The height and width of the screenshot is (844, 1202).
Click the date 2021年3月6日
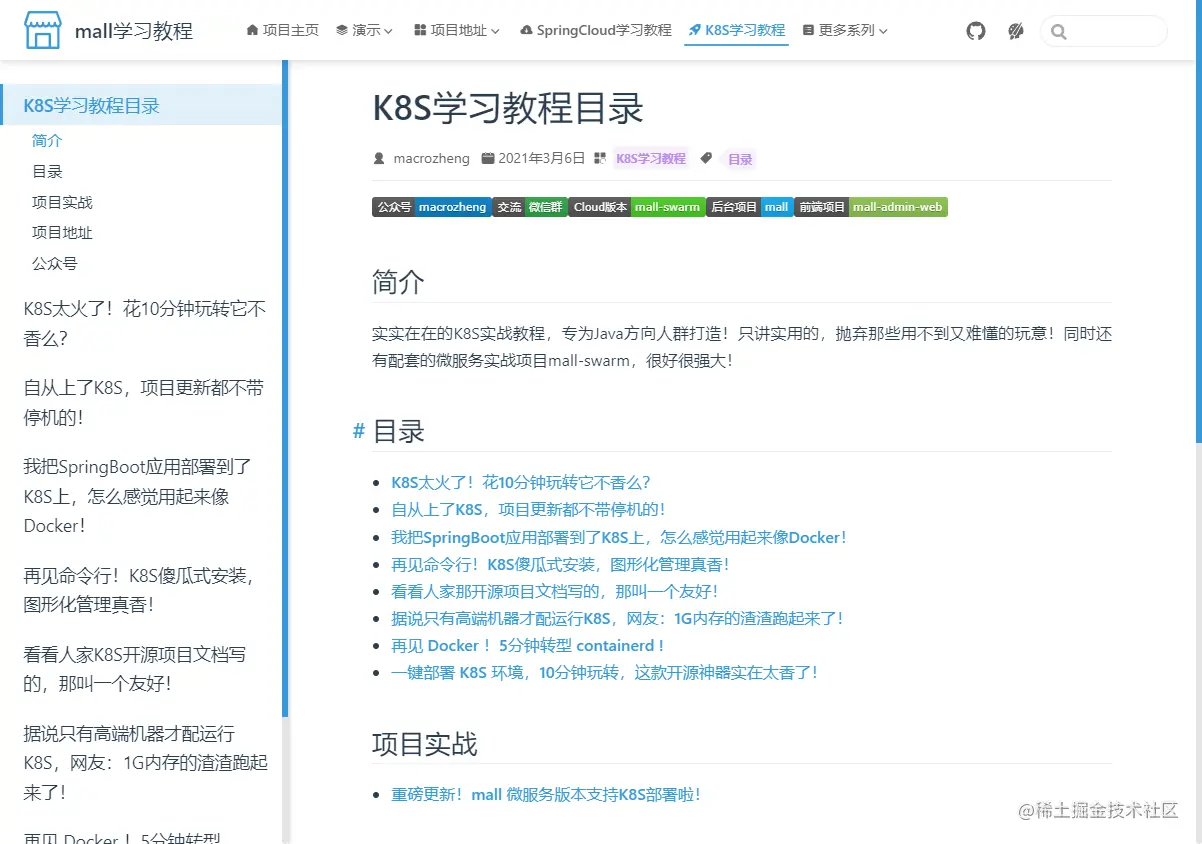(541, 158)
